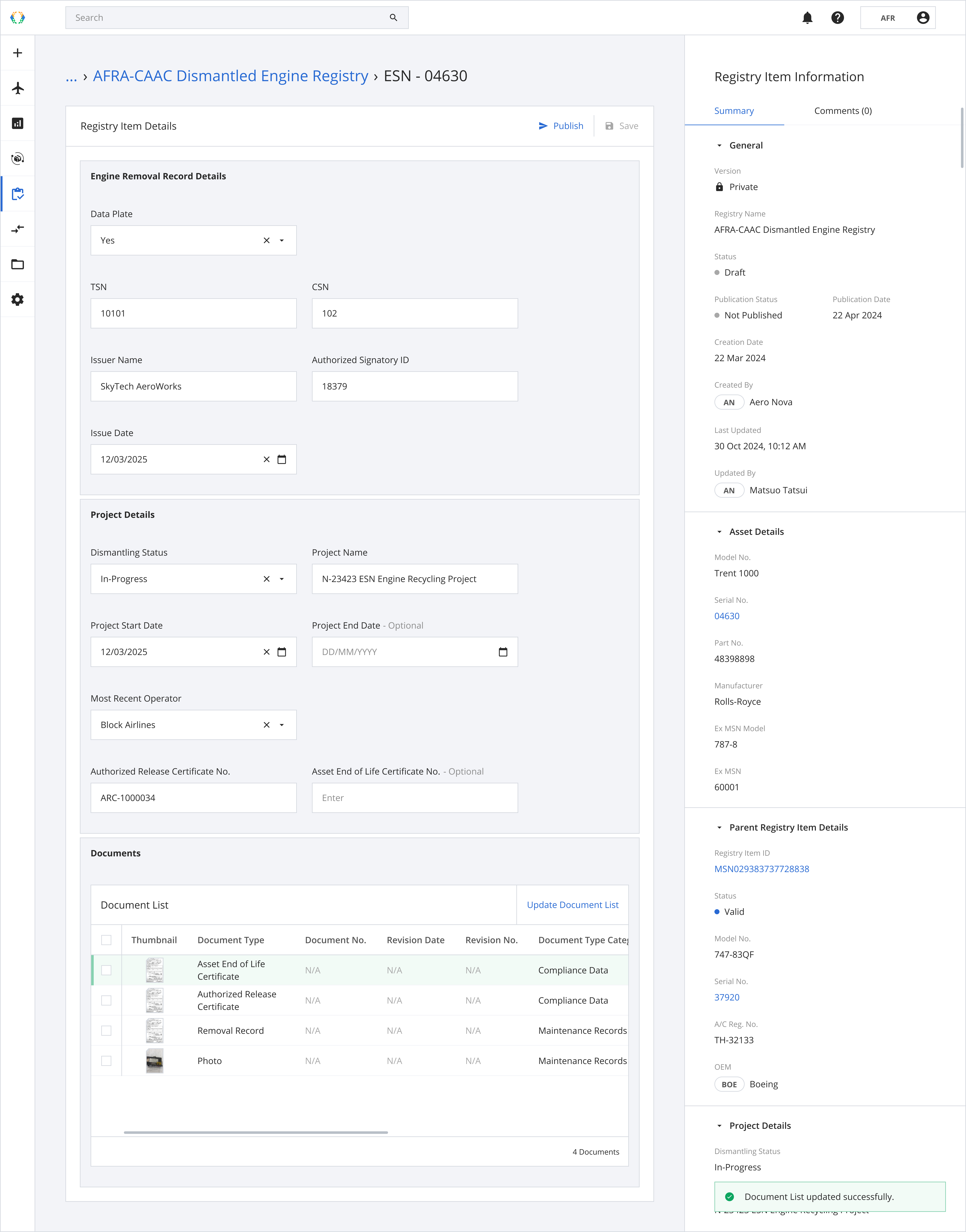Switch to the Comments (0) tab
Viewport: 966px width, 1232px height.
[843, 111]
